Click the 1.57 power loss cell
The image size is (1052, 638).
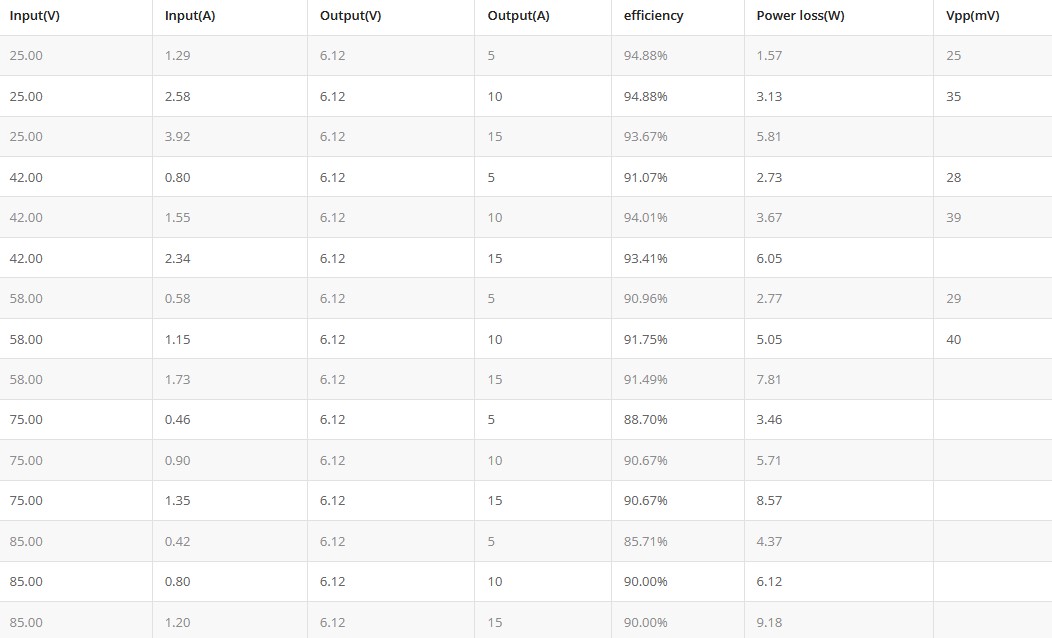(x=769, y=56)
